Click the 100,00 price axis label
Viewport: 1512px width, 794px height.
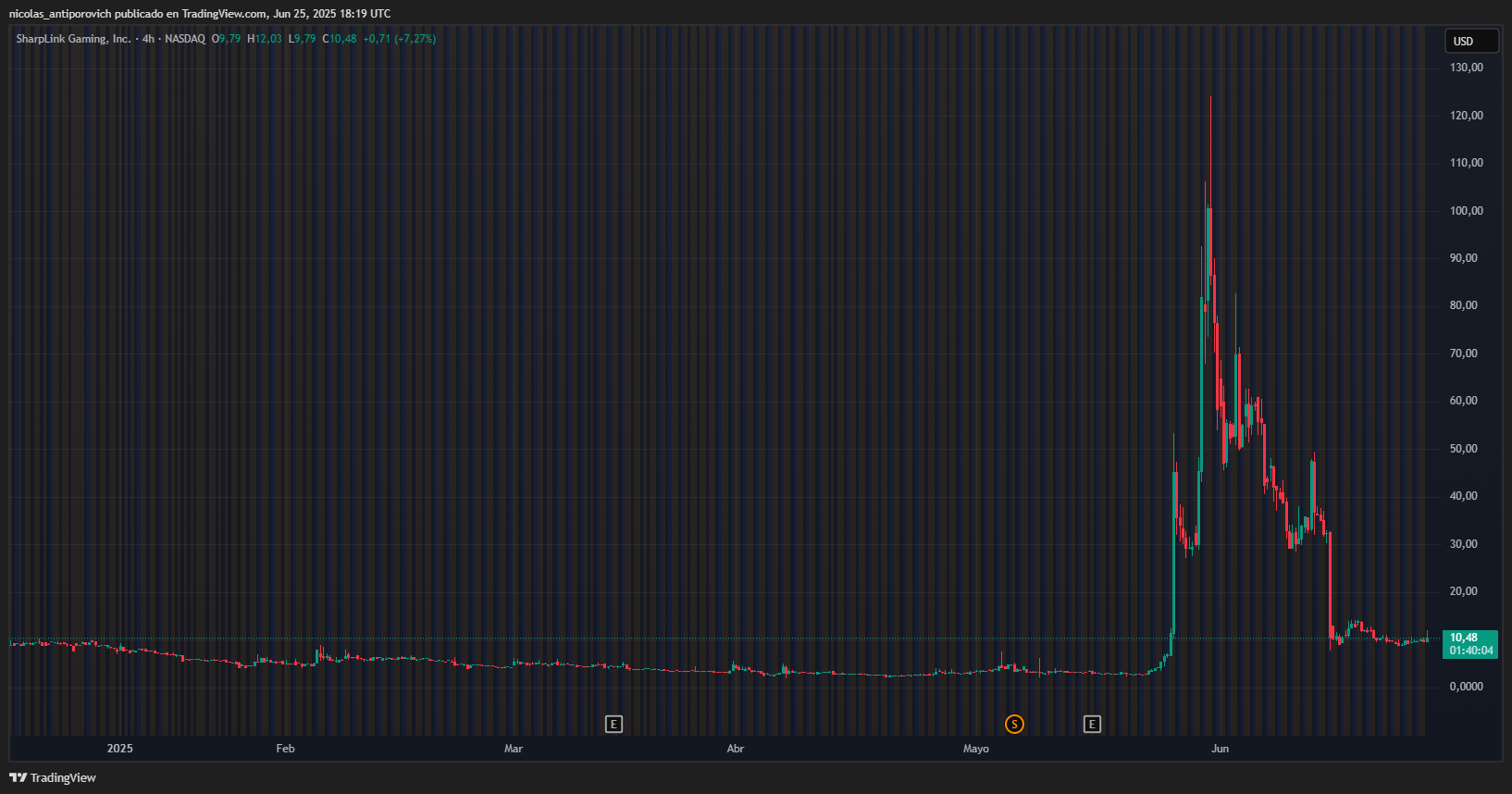click(x=1467, y=211)
